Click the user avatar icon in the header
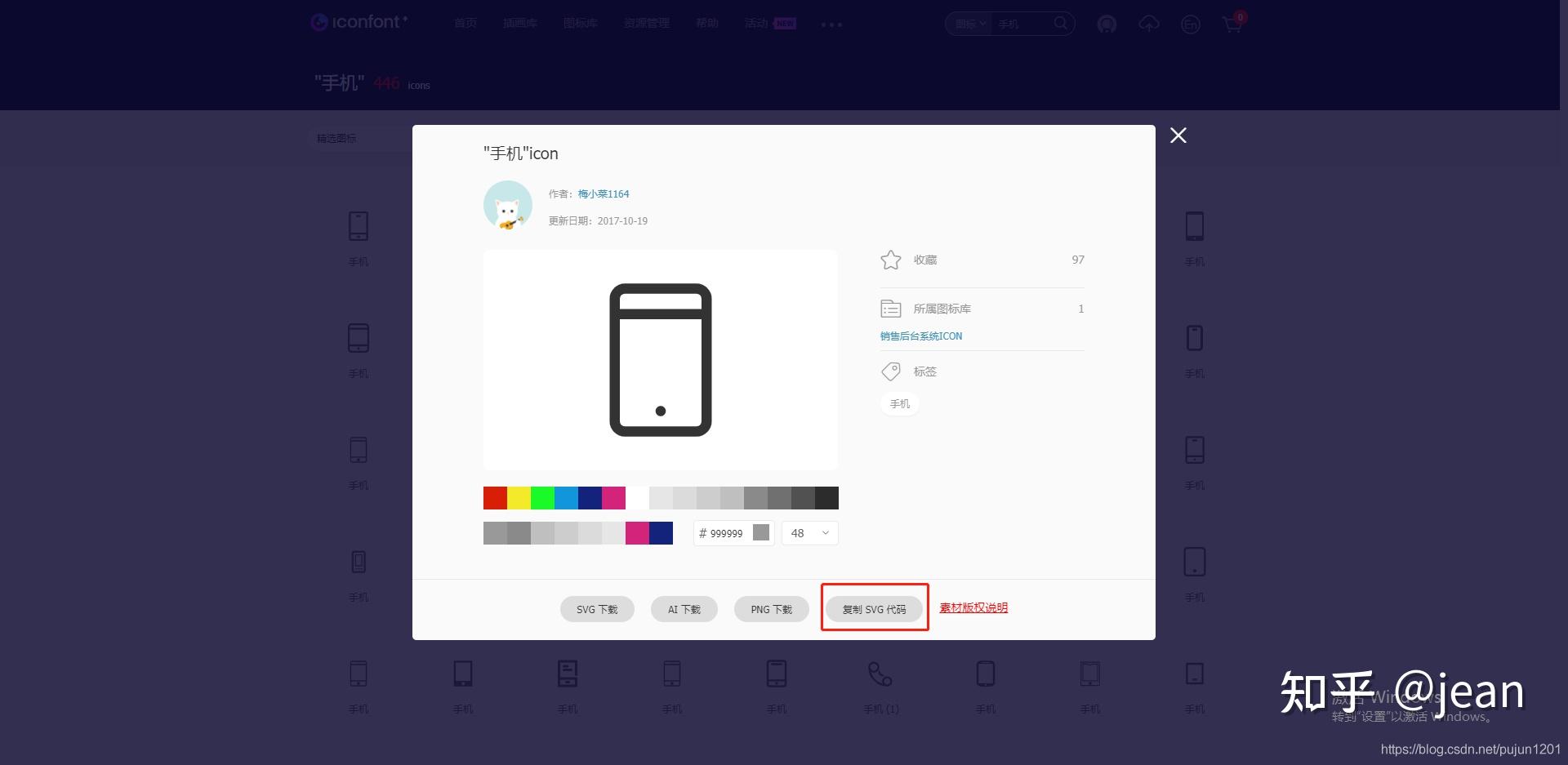Image resolution: width=1568 pixels, height=765 pixels. (x=1107, y=24)
